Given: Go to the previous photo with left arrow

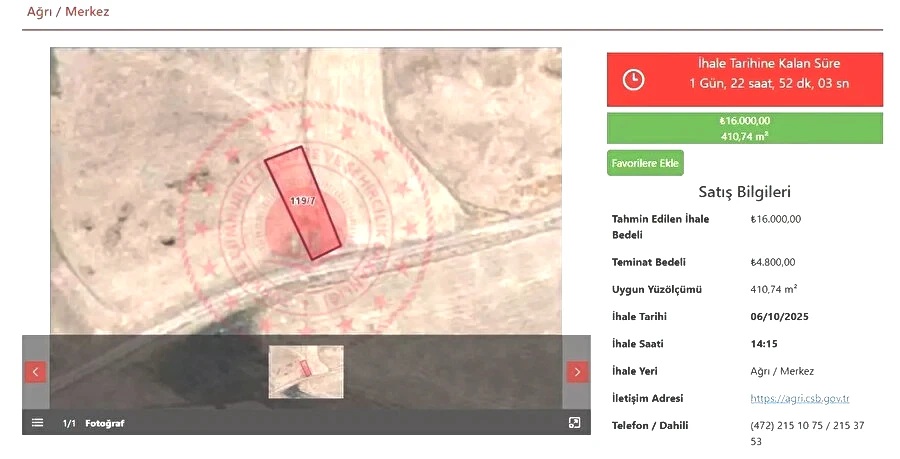Looking at the screenshot, I should coord(35,372).
